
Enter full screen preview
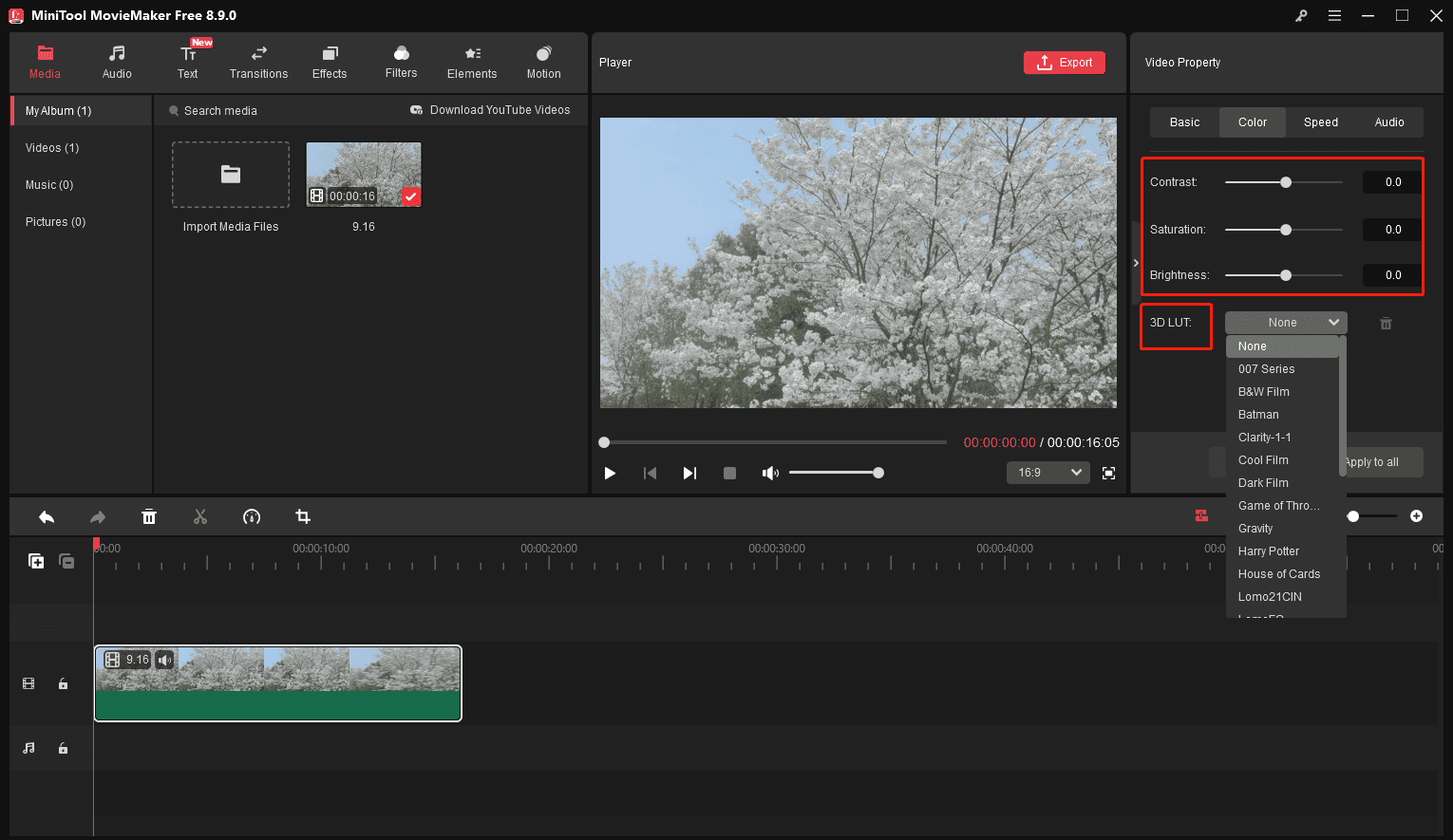1108,473
